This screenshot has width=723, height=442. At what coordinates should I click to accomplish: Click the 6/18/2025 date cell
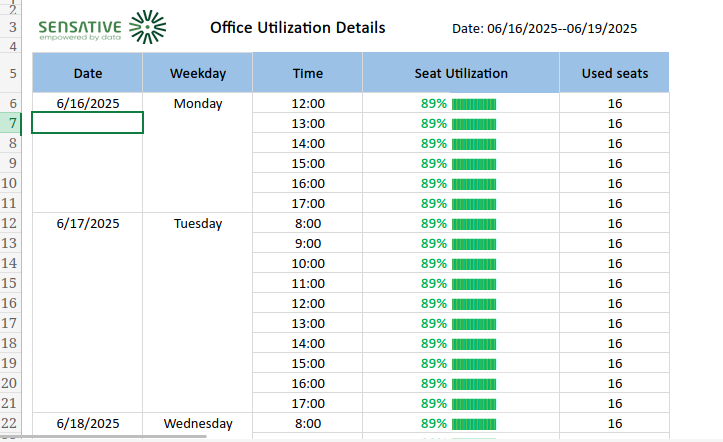pos(87,423)
